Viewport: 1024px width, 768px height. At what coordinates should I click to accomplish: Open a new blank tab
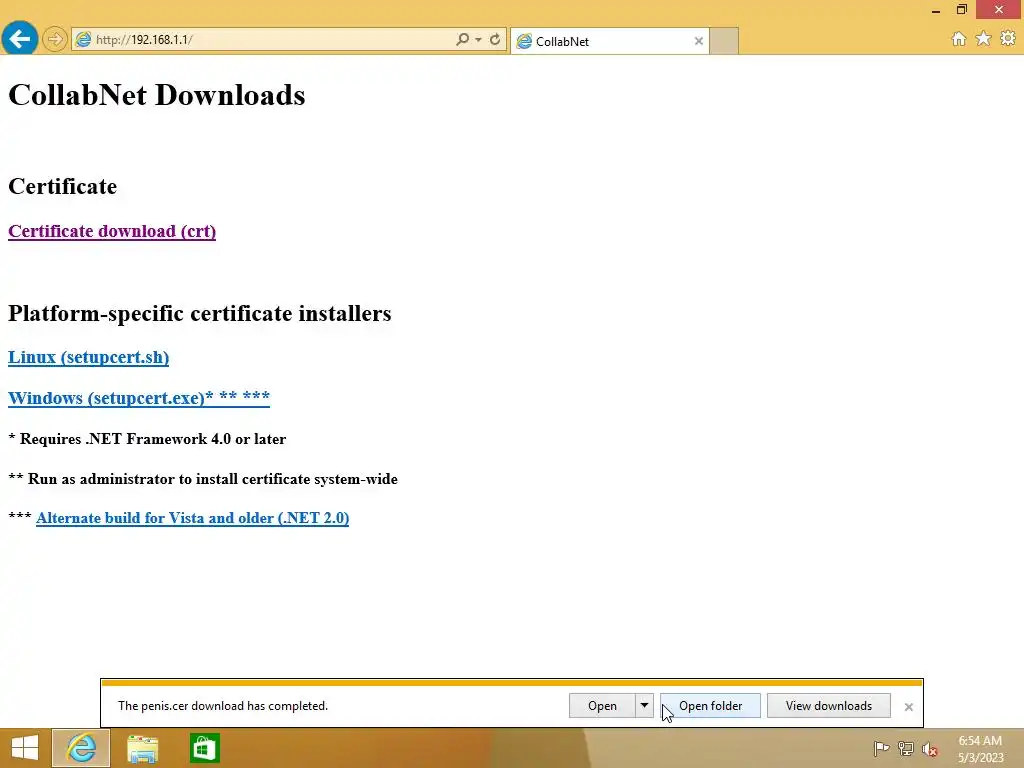tap(724, 41)
